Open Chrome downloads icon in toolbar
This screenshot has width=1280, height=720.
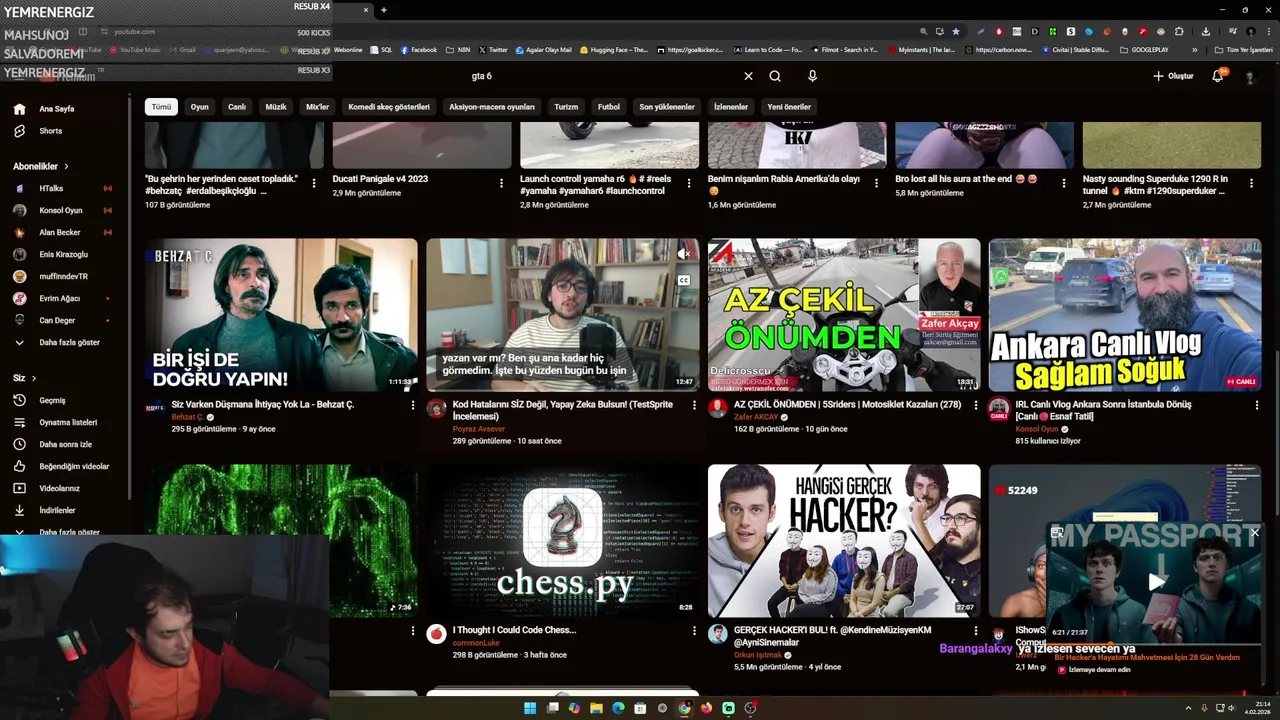[1206, 32]
